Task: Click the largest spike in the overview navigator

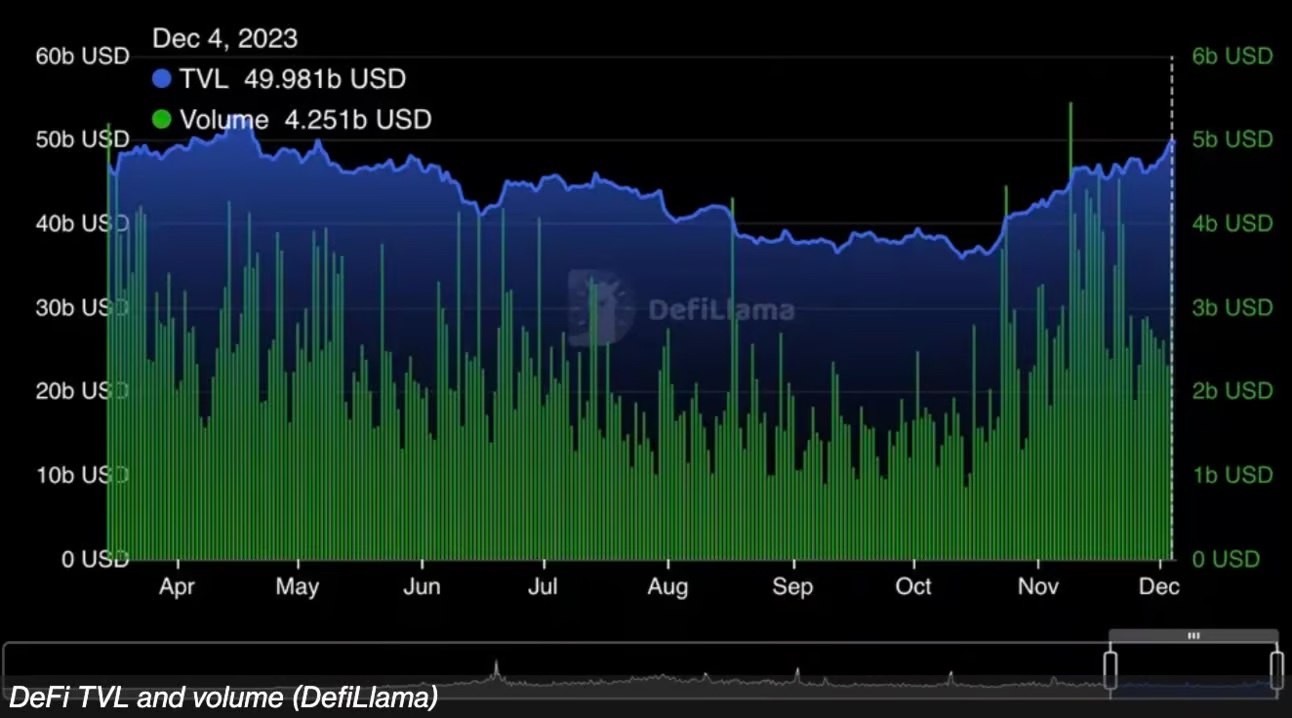Action: coord(496,668)
